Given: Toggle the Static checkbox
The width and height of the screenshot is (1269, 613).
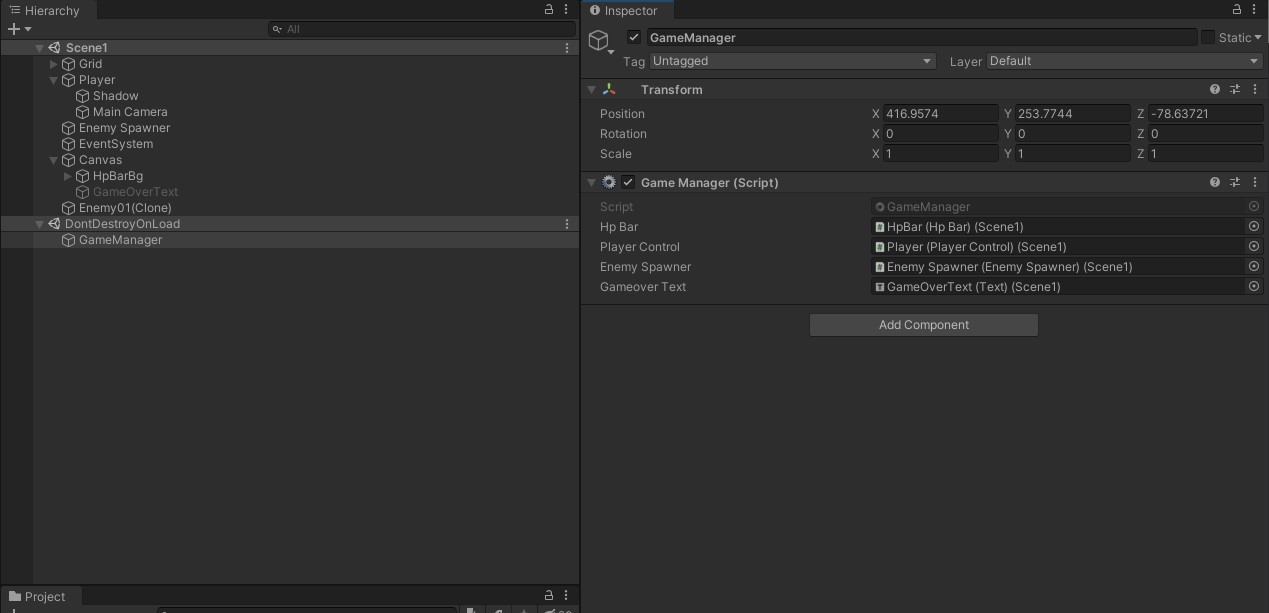Looking at the screenshot, I should [1208, 37].
